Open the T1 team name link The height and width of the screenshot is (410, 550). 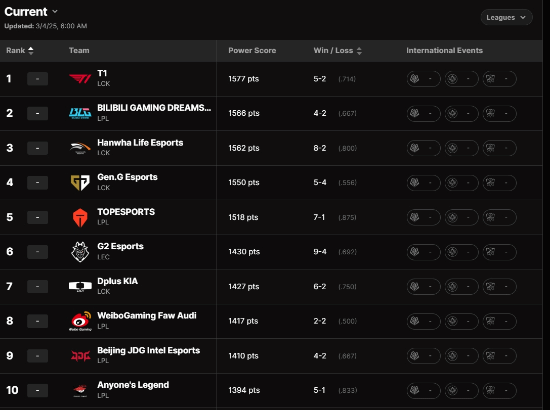(x=102, y=73)
